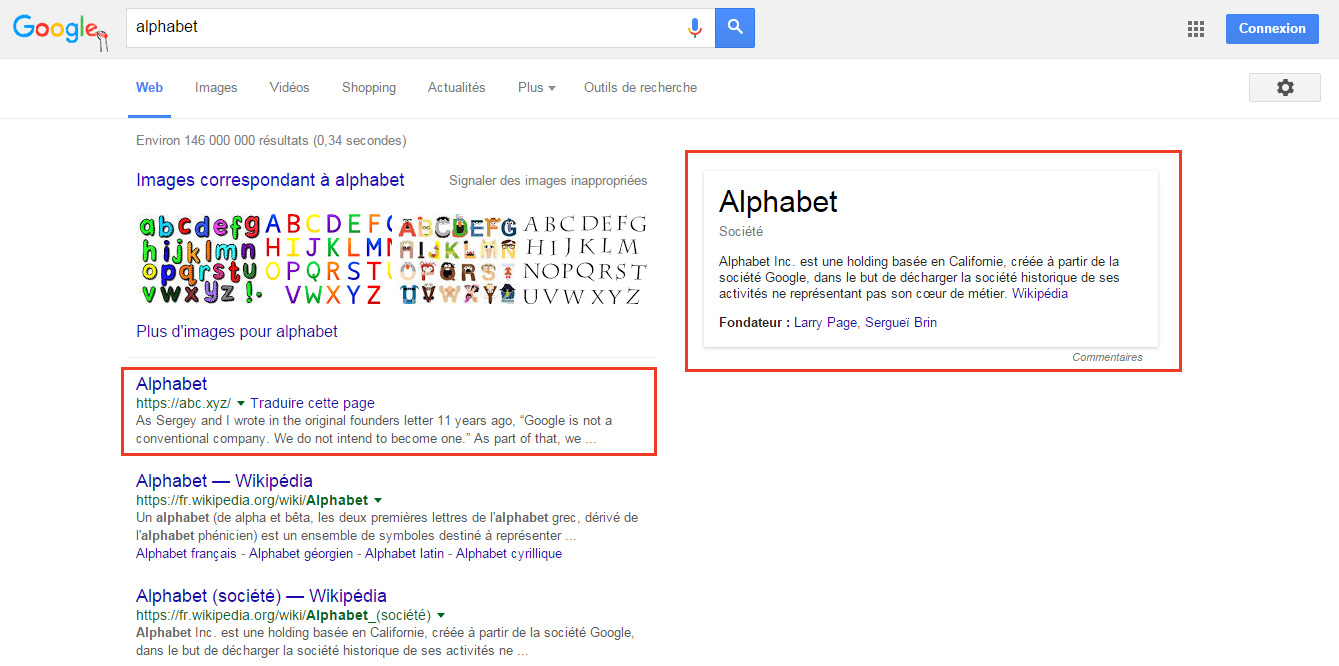Open the Alphabet abc.xyz result title
Screen dimensions: 1339x666
[x=172, y=384]
